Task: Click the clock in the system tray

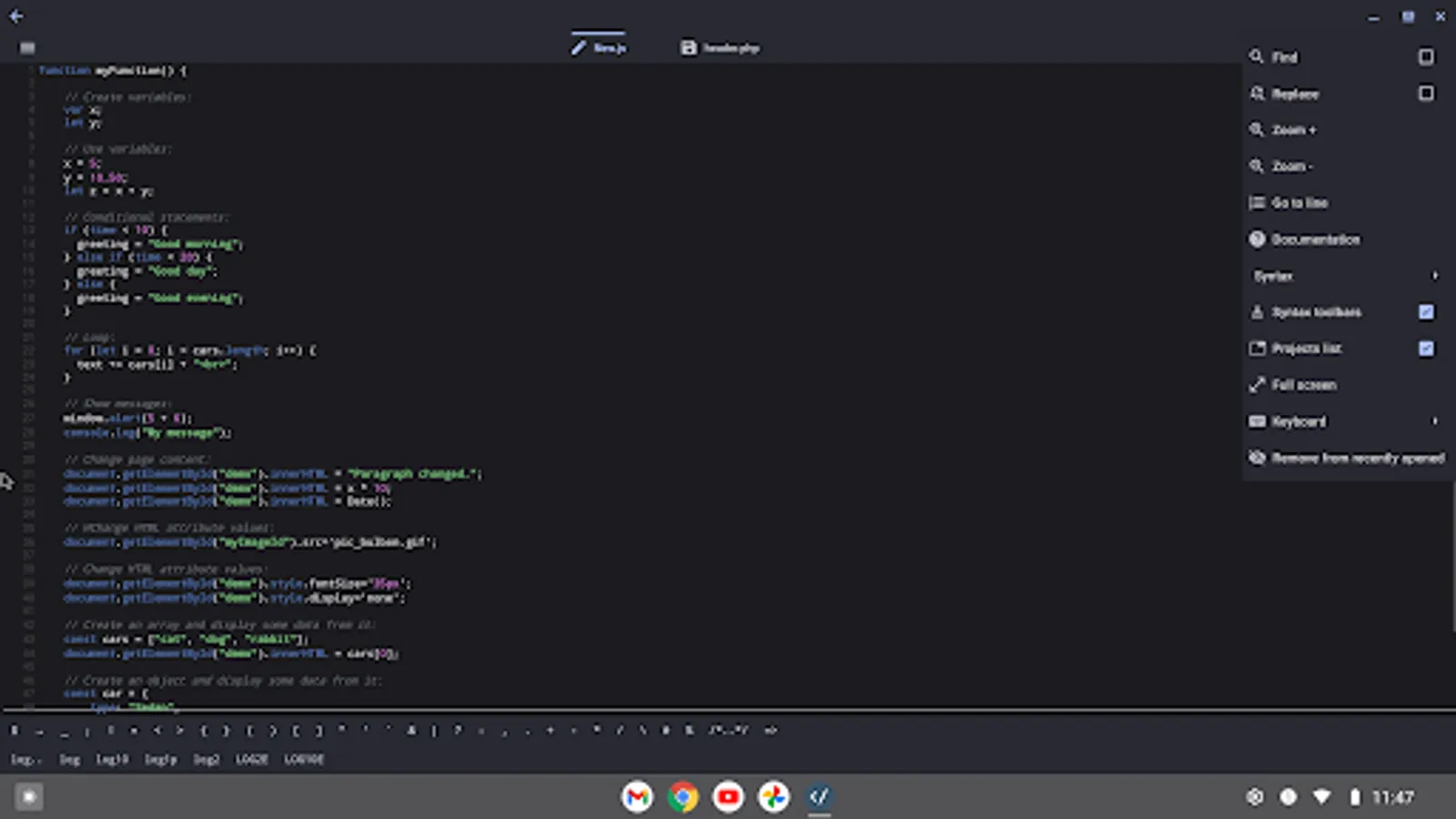Action: pyautogui.click(x=1393, y=796)
